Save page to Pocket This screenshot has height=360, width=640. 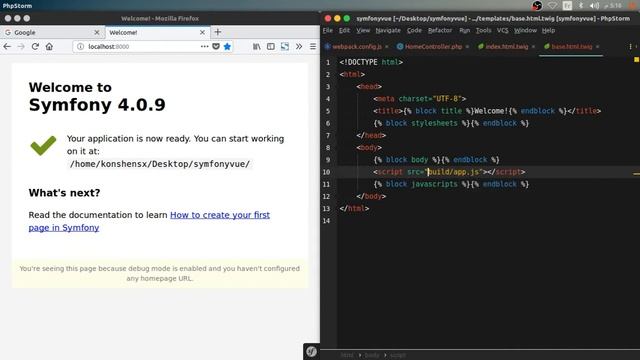(216, 47)
